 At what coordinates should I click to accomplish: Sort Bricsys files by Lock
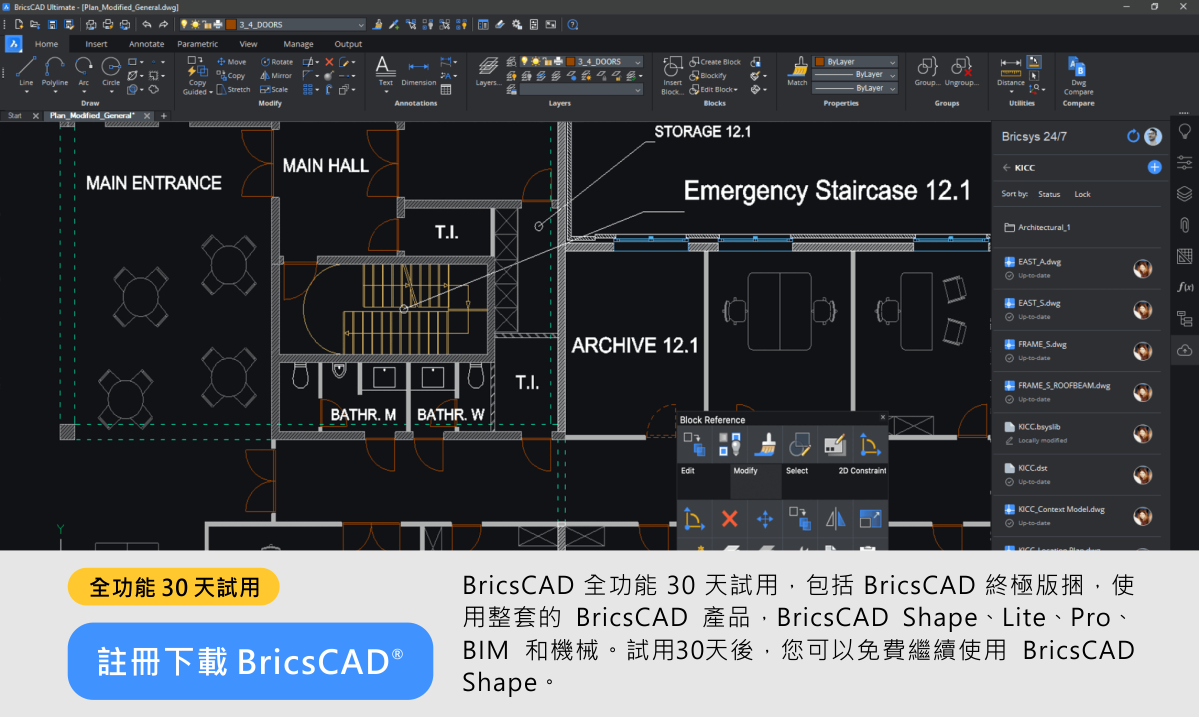tap(1082, 194)
